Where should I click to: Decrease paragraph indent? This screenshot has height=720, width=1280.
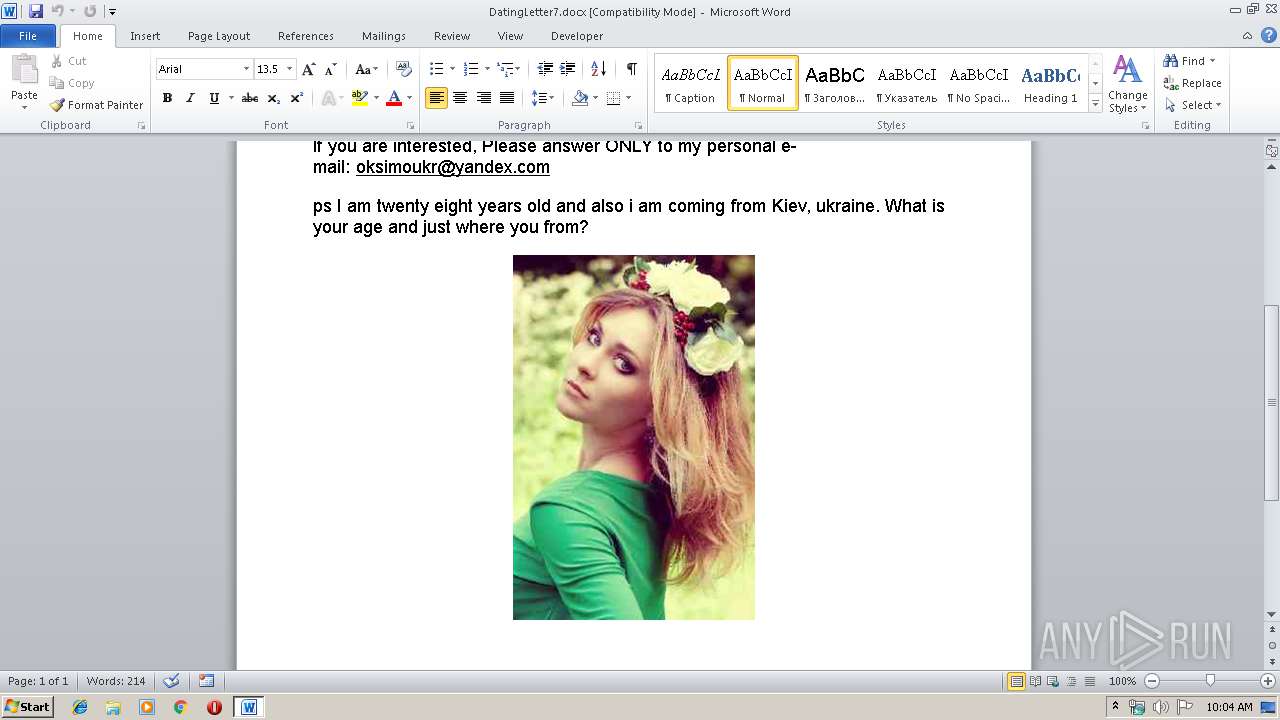[545, 69]
